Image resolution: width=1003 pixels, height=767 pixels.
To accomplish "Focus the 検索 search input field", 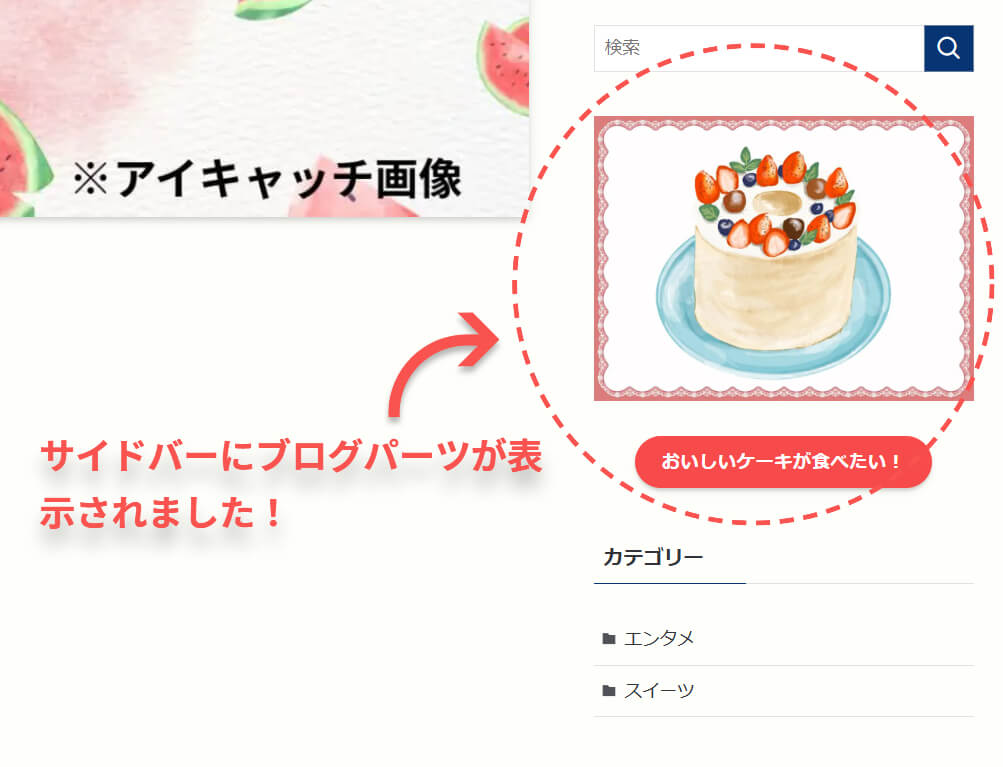I will click(x=759, y=48).
